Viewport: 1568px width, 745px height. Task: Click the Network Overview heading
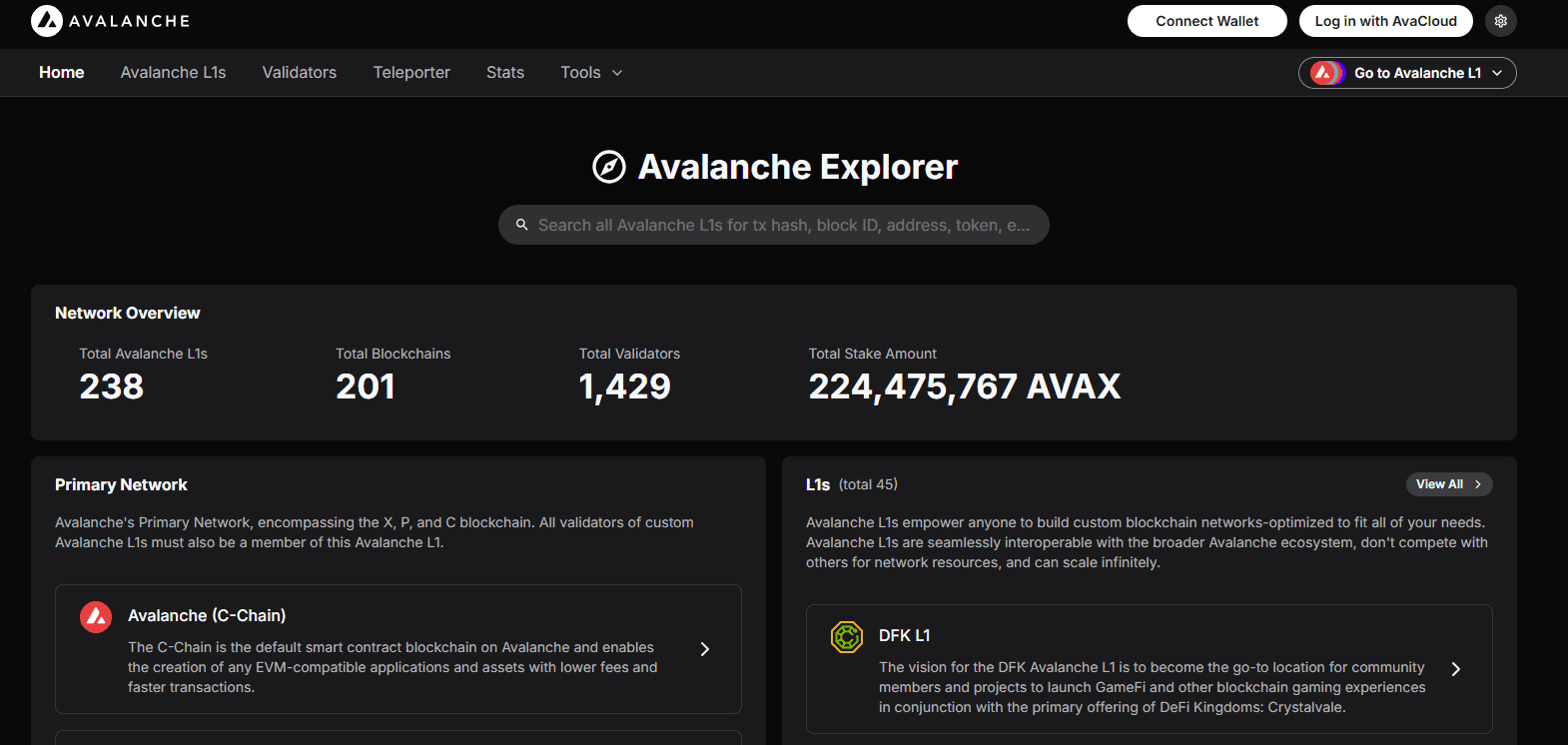tap(128, 313)
